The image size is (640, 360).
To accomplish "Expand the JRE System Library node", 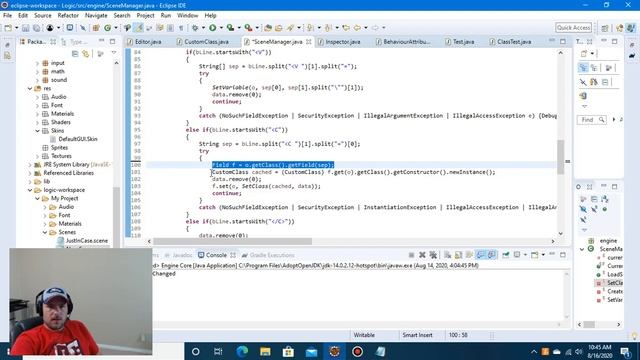I will click(x=30, y=164).
